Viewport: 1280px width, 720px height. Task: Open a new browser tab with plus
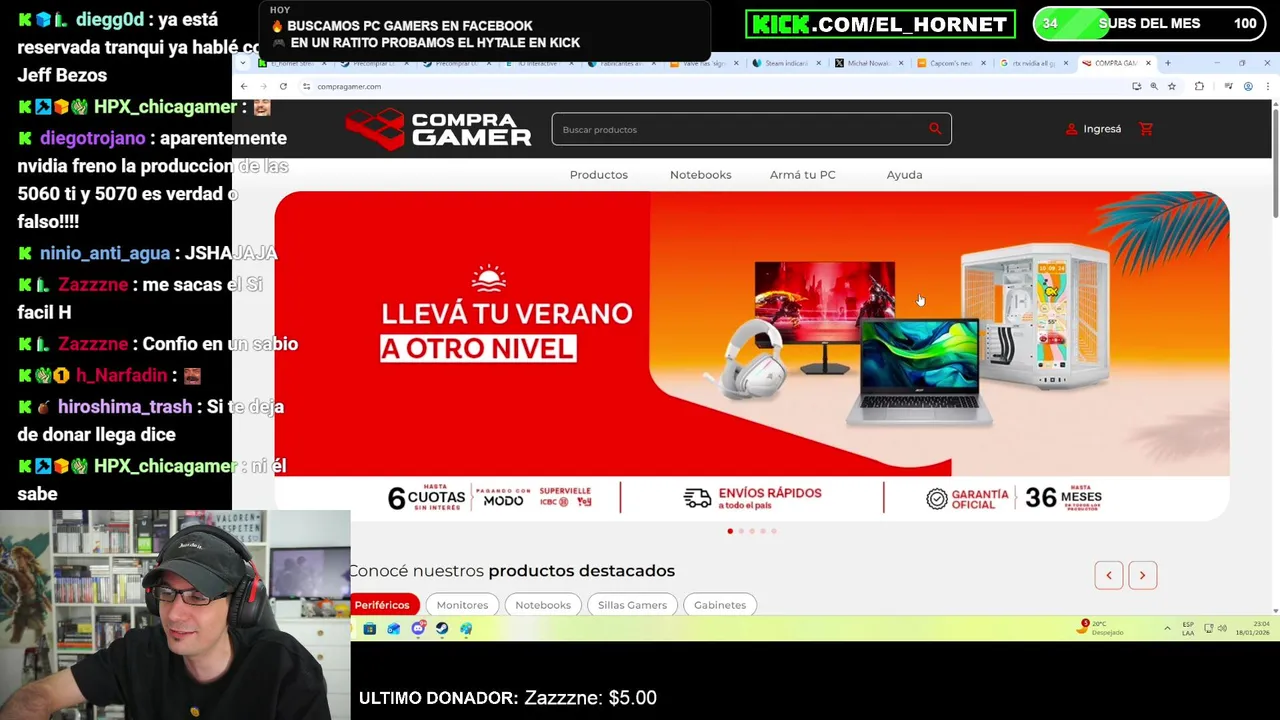(x=1167, y=63)
